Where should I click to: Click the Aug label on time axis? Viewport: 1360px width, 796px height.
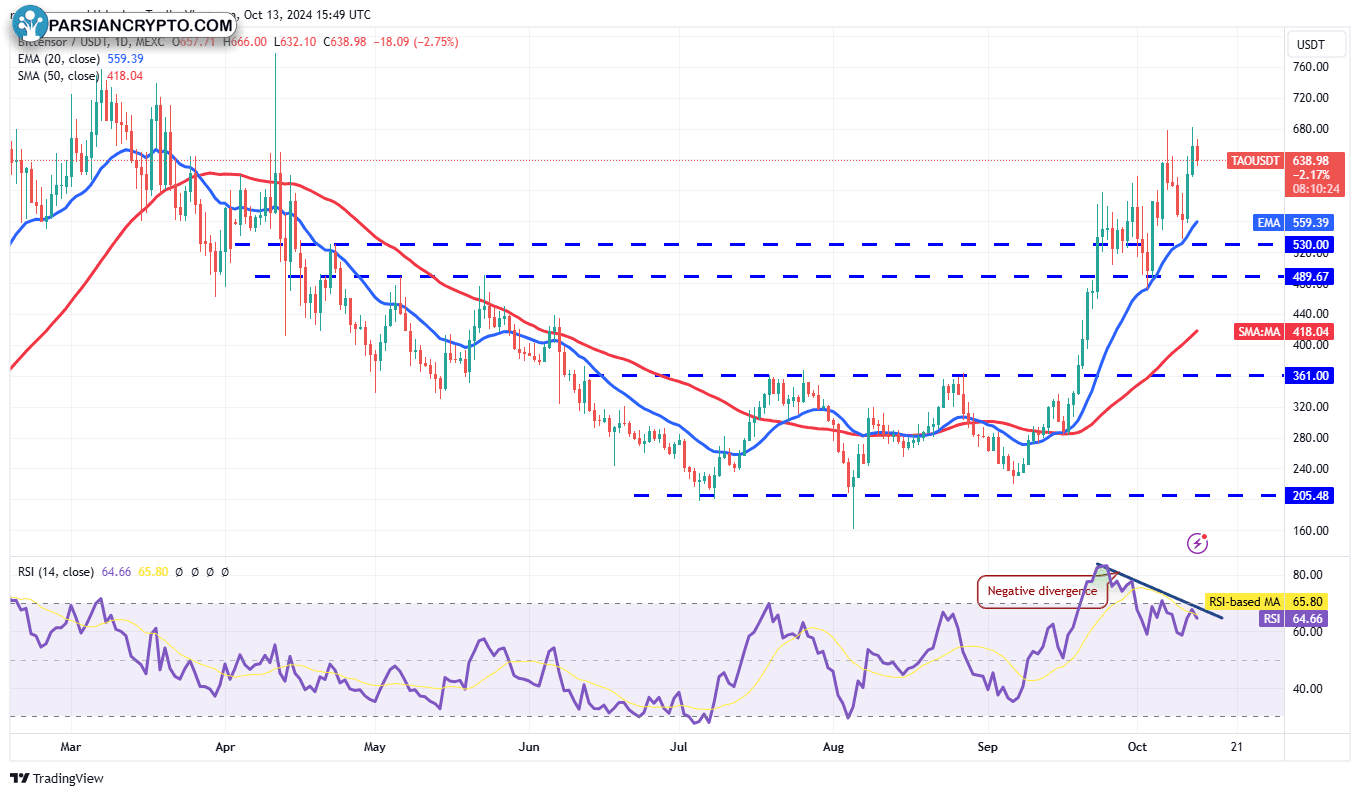tap(835, 747)
